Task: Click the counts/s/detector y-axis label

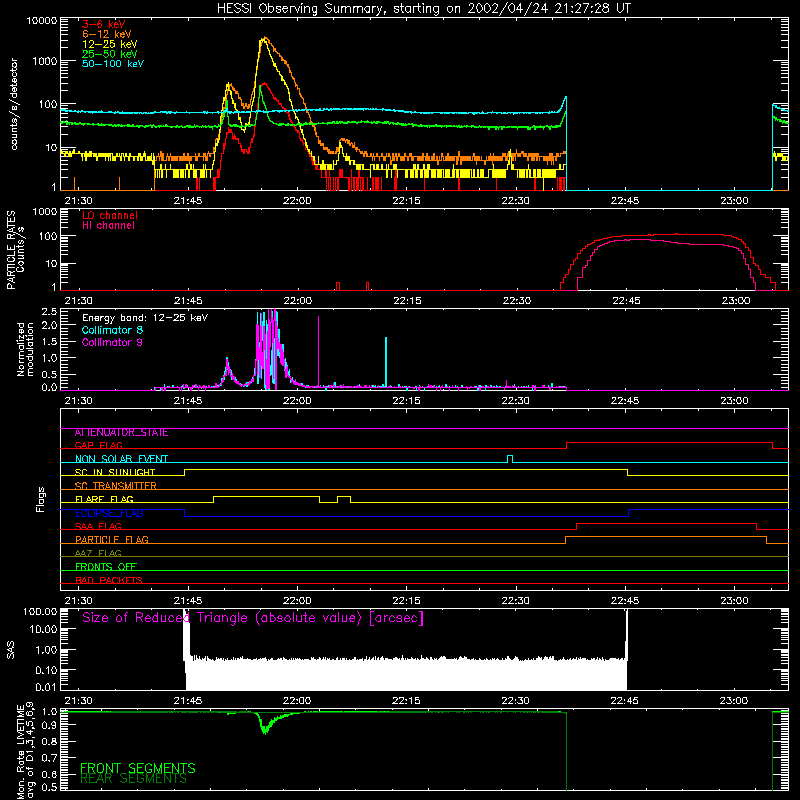Action: point(14,104)
